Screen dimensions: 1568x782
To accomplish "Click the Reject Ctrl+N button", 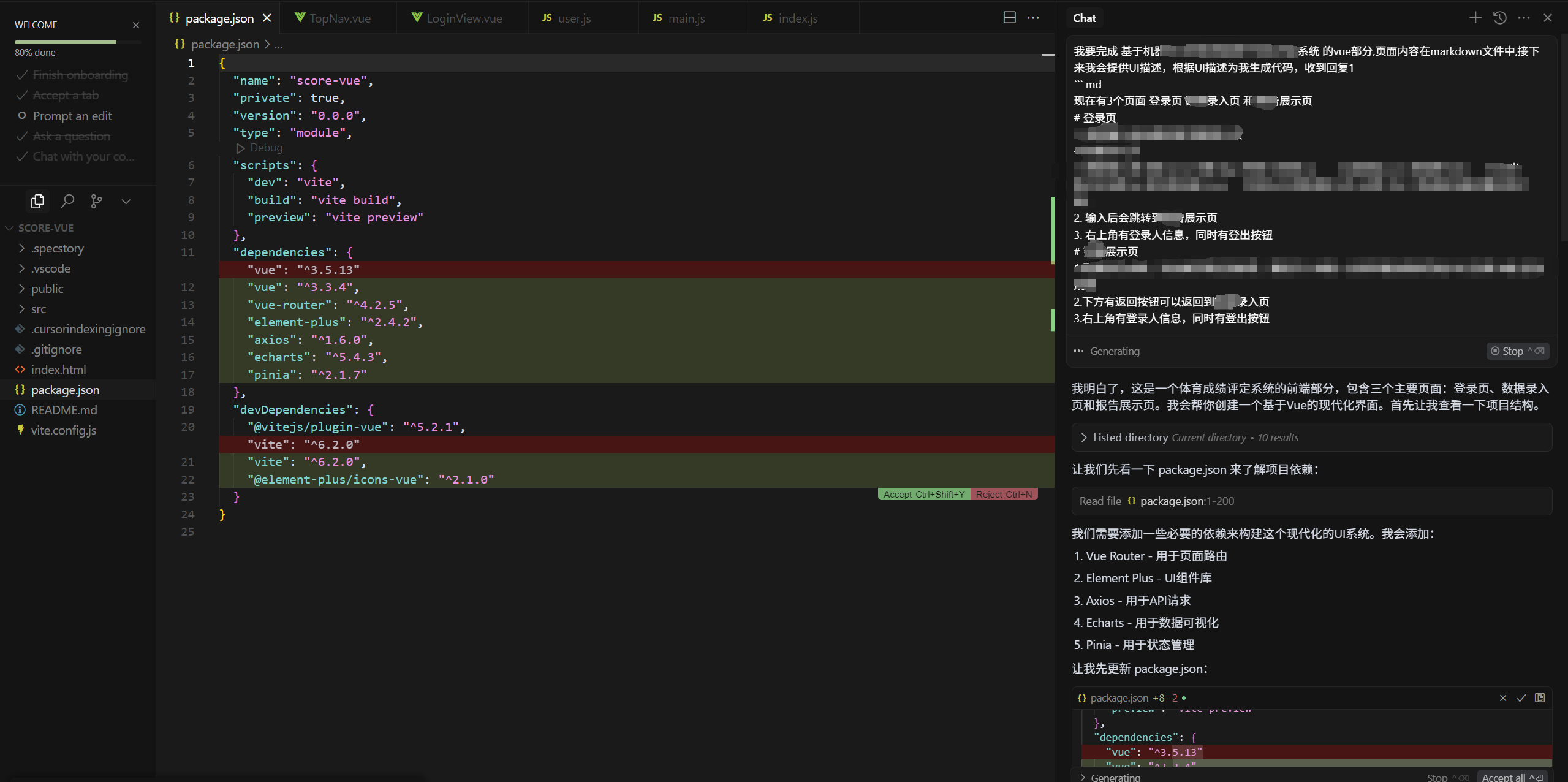I will tap(1004, 495).
